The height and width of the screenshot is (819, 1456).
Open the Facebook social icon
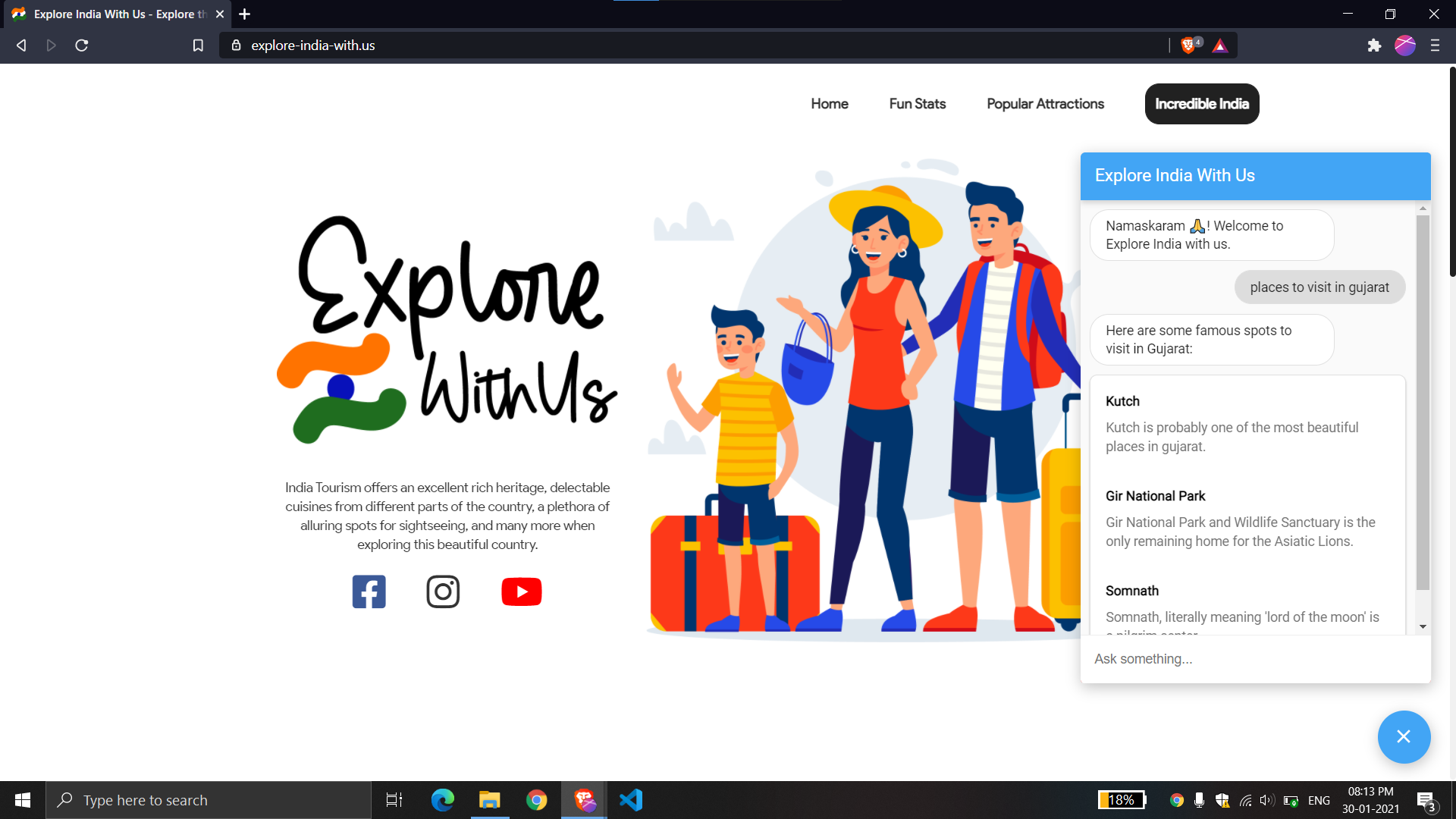369,591
